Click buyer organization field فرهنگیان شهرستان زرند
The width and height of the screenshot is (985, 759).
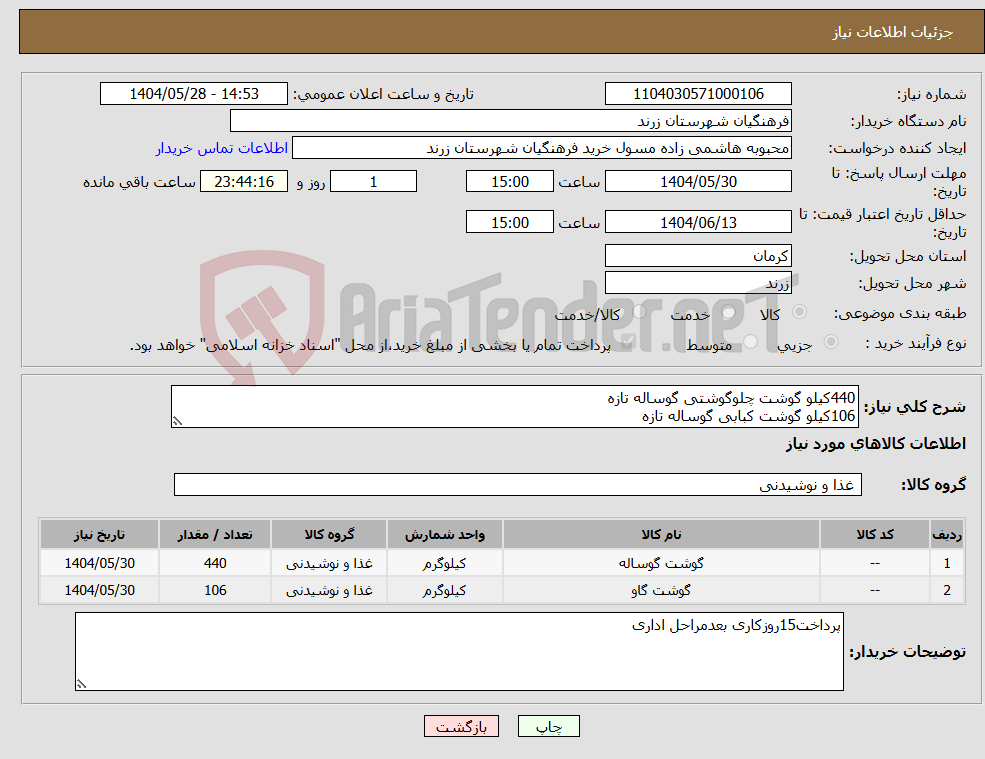tap(511, 121)
